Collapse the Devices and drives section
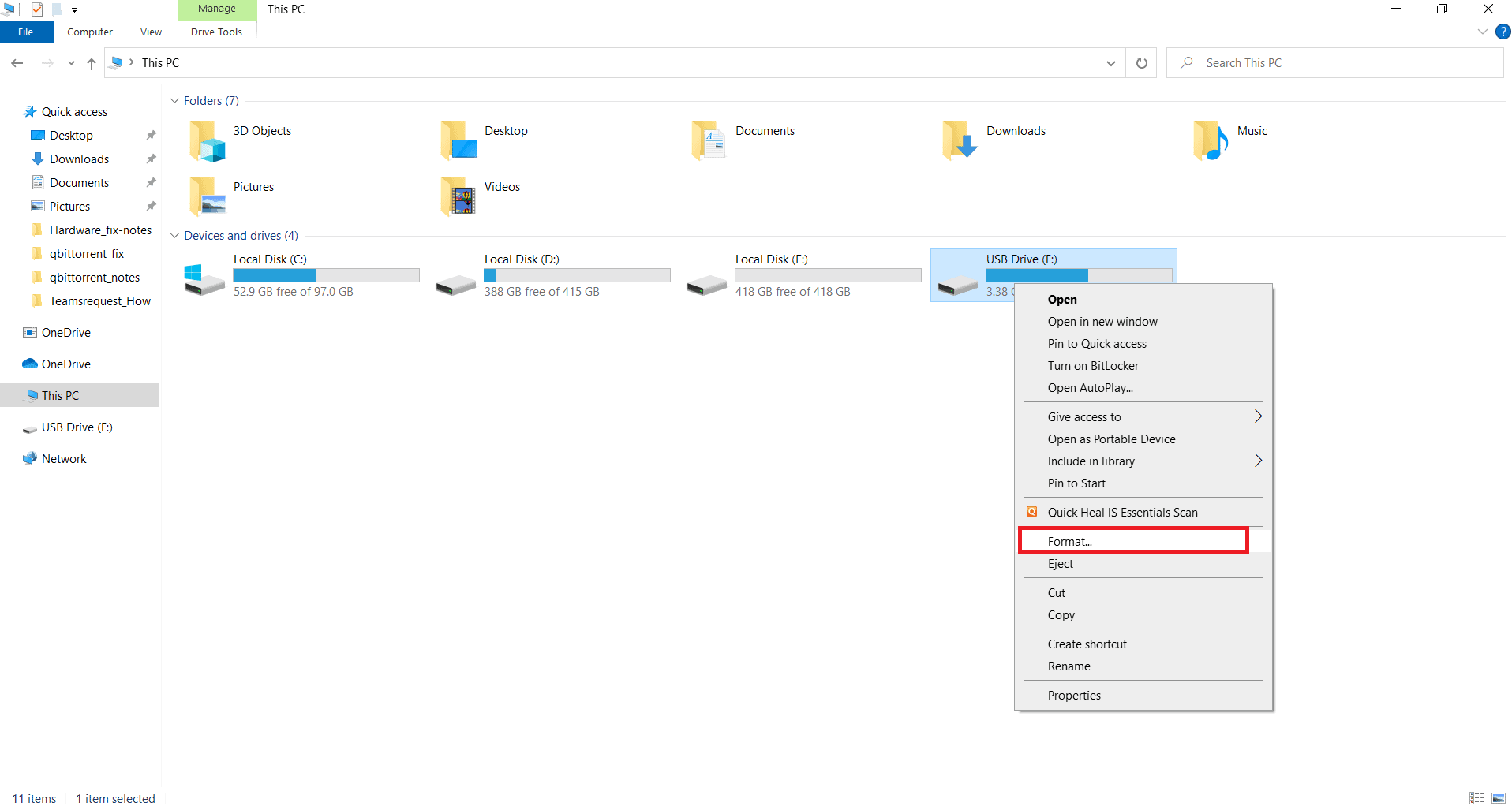 174,236
